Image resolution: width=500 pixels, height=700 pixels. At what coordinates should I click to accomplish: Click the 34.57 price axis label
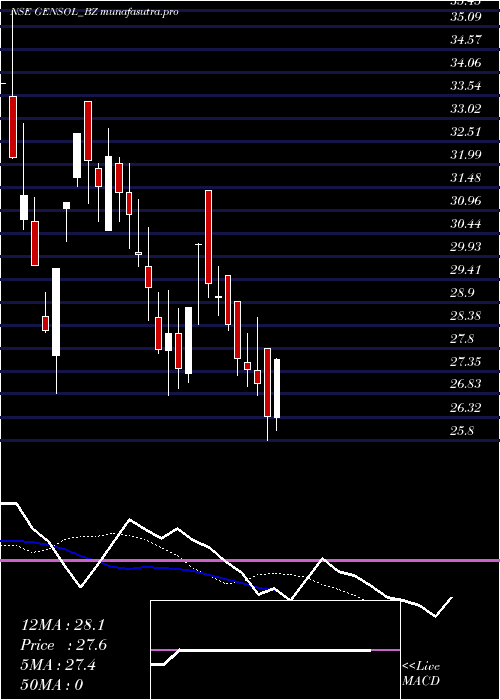pyautogui.click(x=466, y=40)
